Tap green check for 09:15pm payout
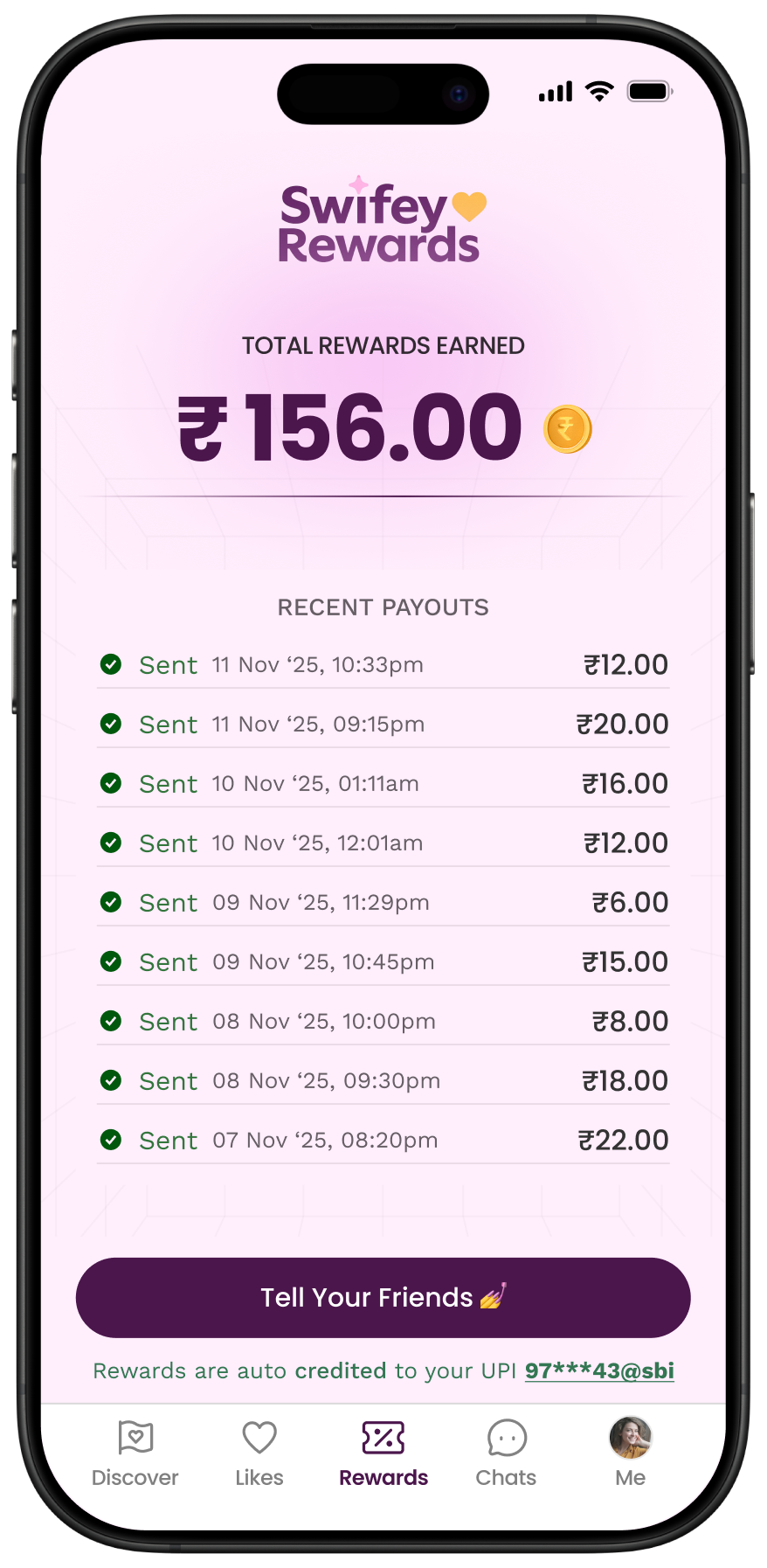The image size is (767, 1568). (111, 724)
